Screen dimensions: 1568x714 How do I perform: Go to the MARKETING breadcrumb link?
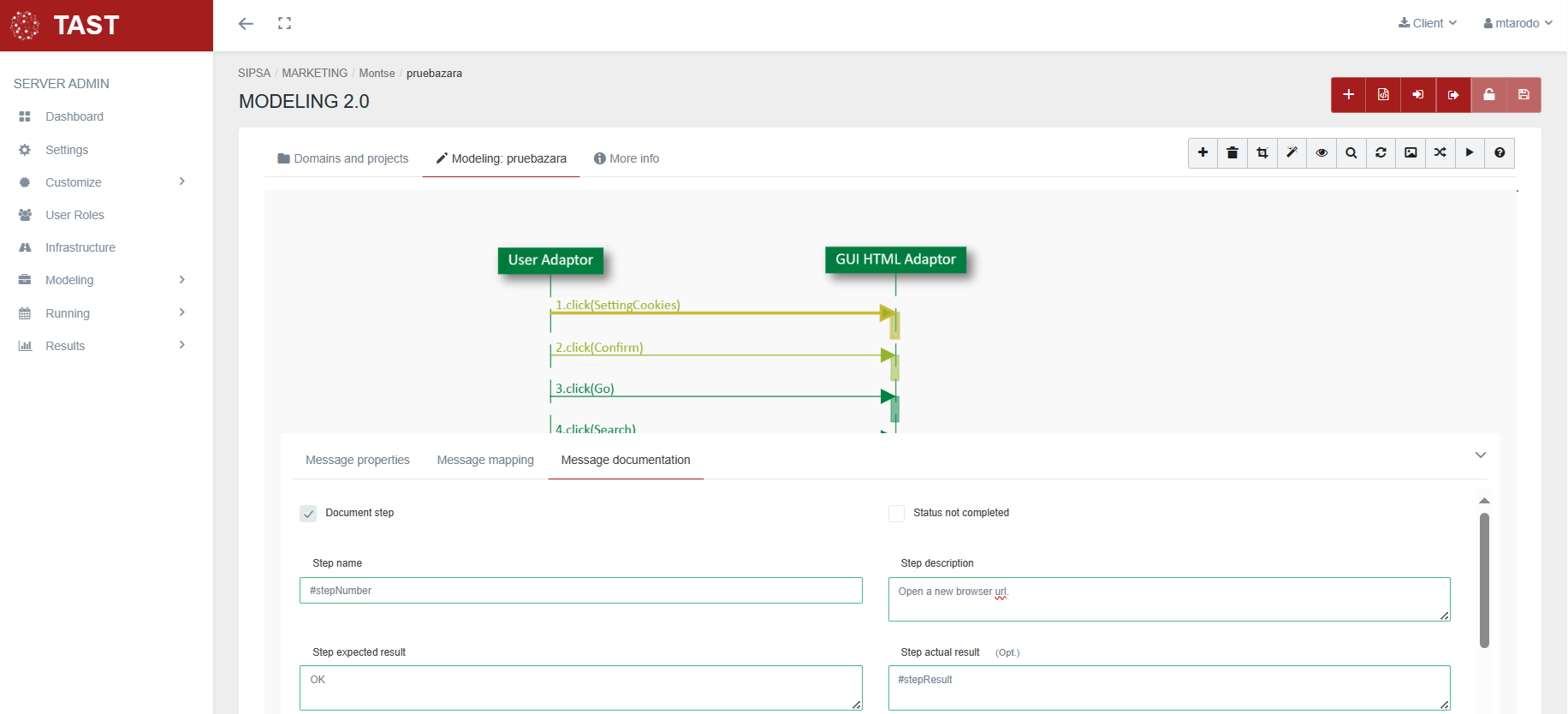click(x=315, y=74)
